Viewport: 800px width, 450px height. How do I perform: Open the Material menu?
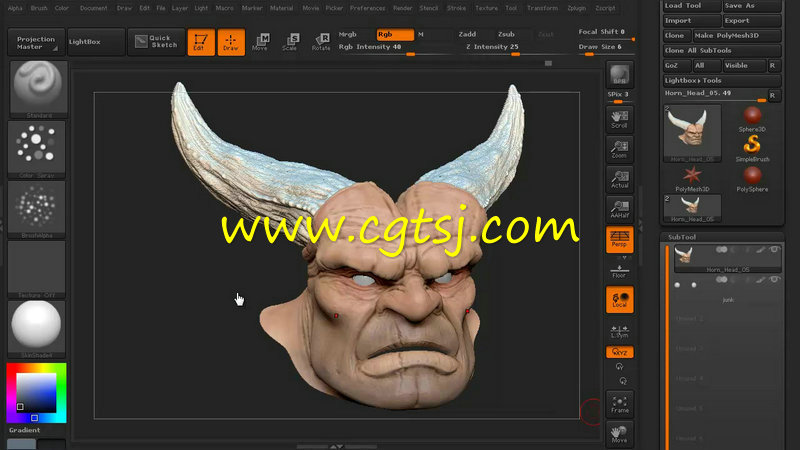[x=282, y=8]
